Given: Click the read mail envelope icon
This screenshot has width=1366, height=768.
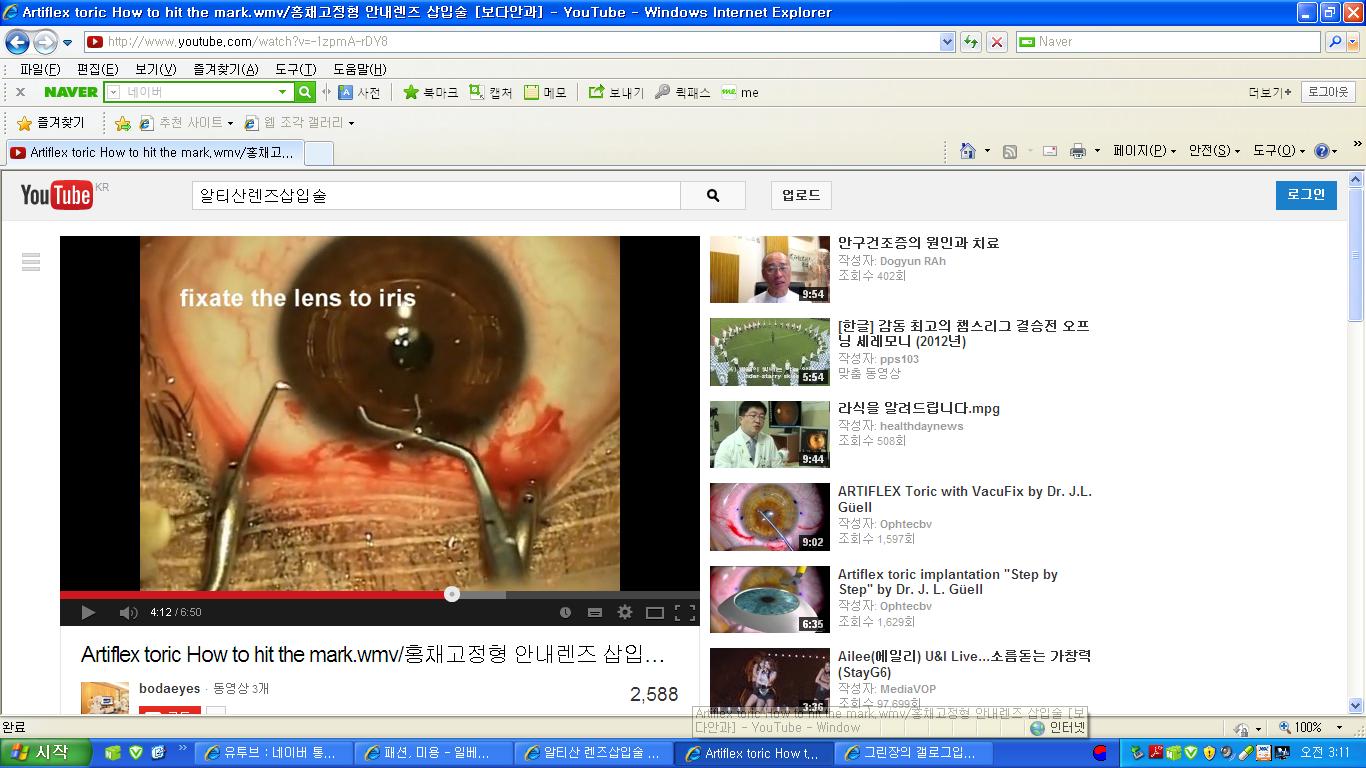Looking at the screenshot, I should 1050,151.
